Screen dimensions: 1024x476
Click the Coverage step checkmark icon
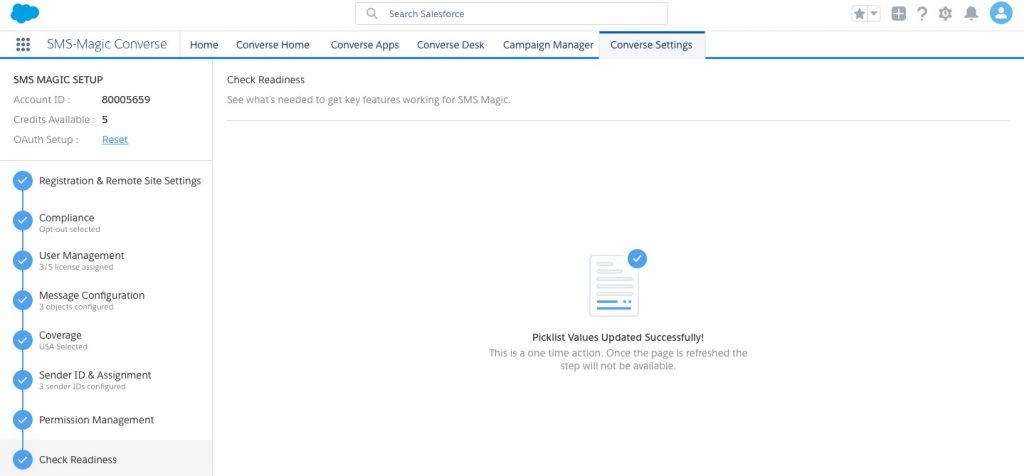[23, 340]
